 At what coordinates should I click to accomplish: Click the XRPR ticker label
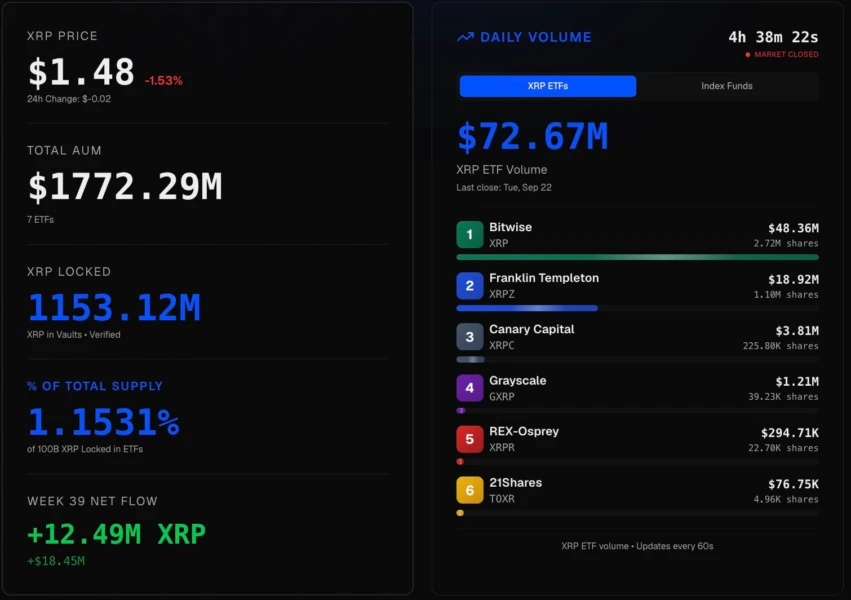(x=501, y=448)
